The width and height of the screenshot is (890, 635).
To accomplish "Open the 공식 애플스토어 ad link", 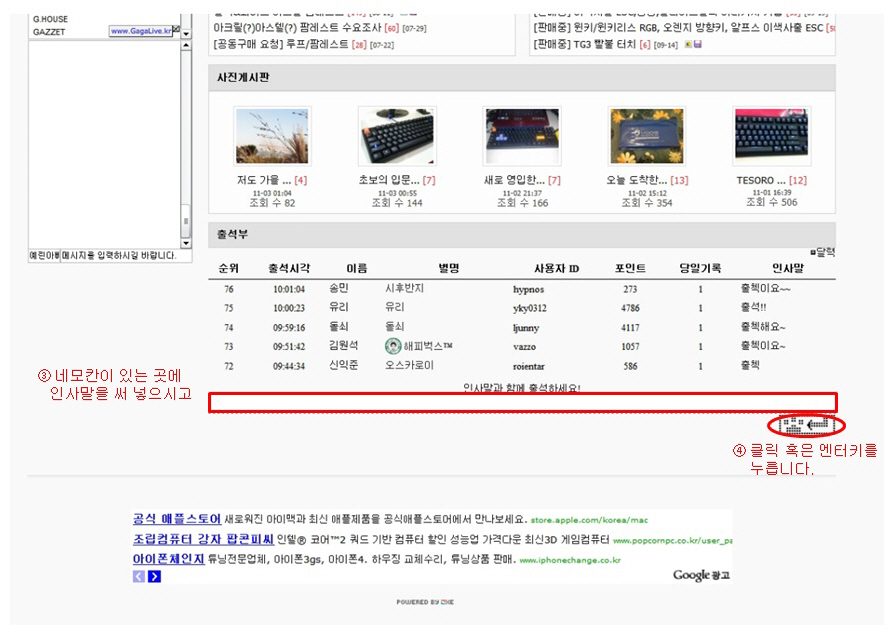I will (x=177, y=519).
